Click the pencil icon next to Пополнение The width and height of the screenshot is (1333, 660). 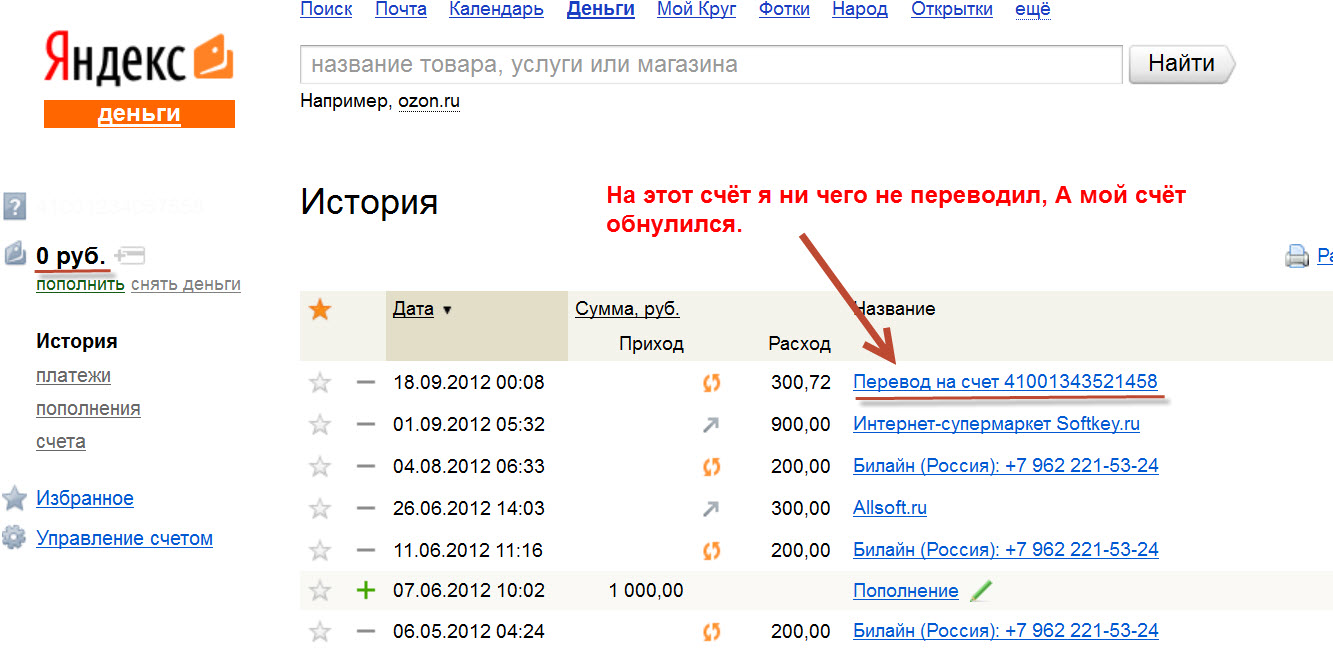point(980,591)
